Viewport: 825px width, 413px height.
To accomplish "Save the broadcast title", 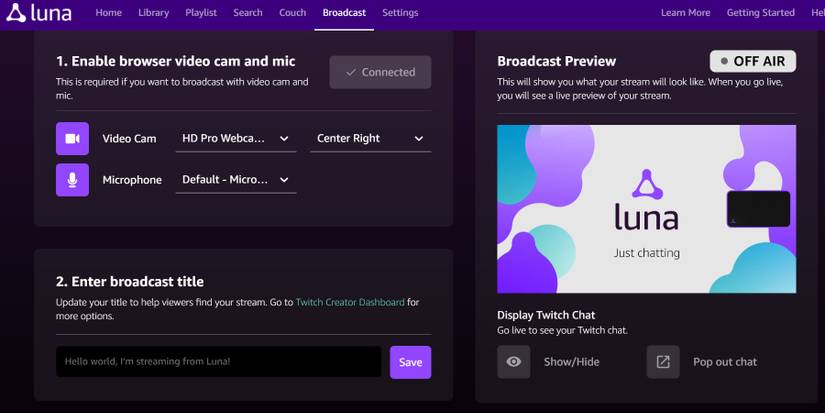I will pos(410,362).
